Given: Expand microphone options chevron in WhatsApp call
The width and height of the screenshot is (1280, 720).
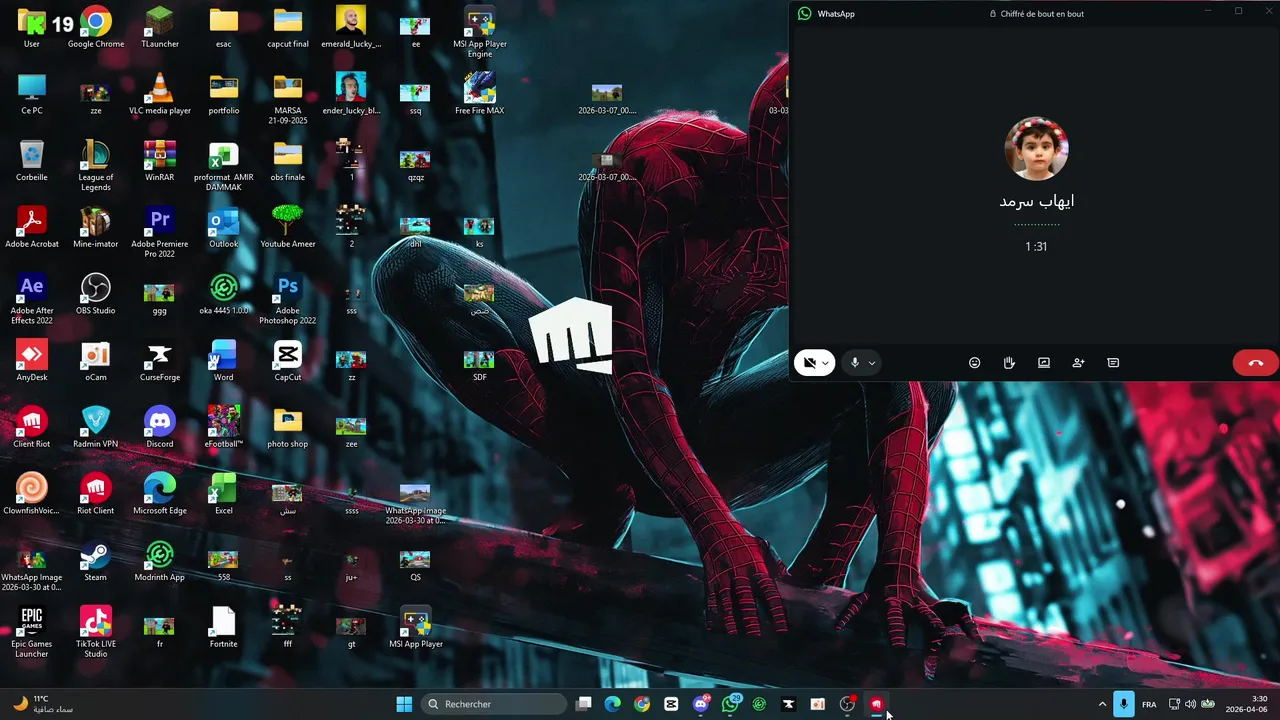Looking at the screenshot, I should [872, 363].
